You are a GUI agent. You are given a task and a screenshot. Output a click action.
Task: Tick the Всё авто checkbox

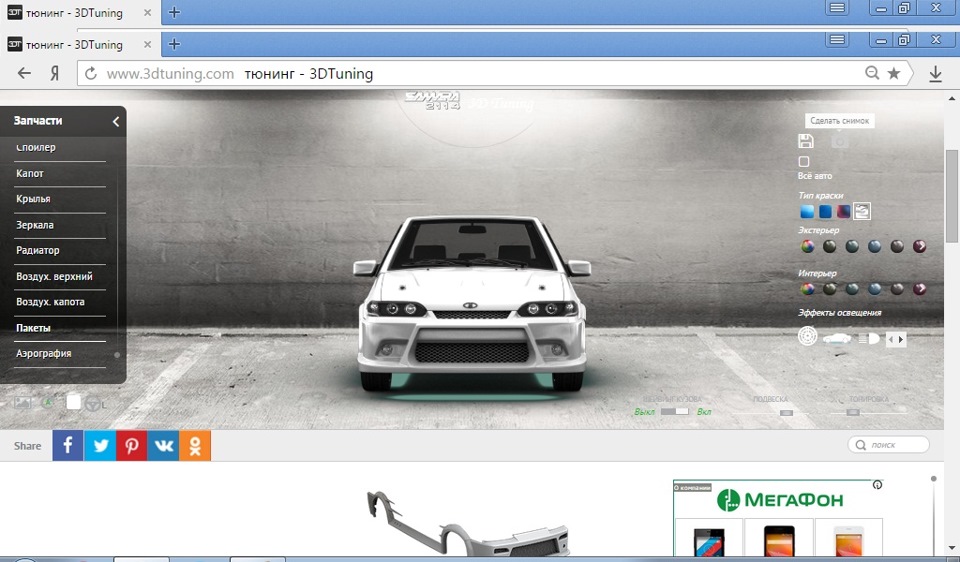pyautogui.click(x=804, y=162)
